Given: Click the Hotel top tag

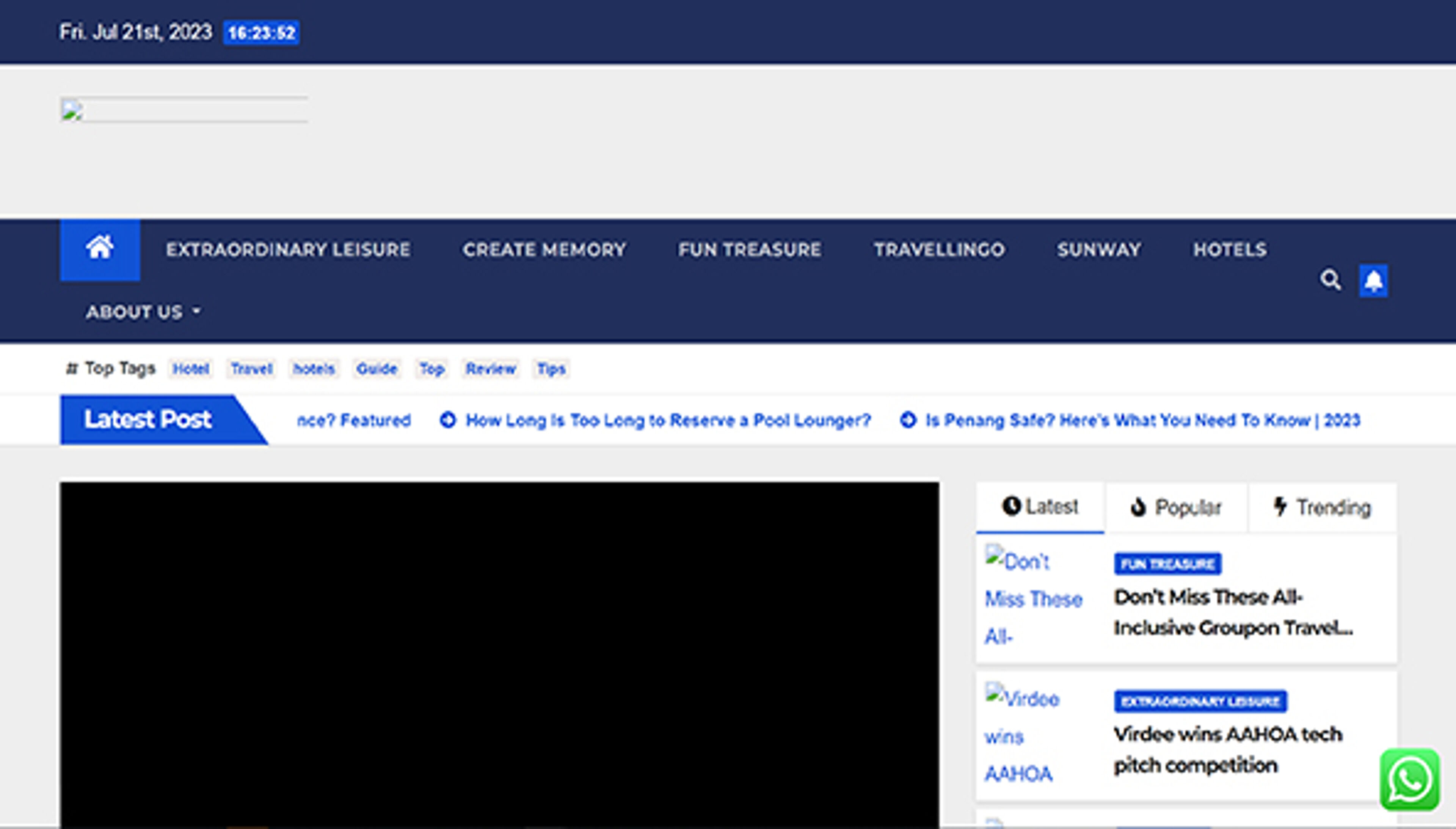Looking at the screenshot, I should click(x=191, y=369).
